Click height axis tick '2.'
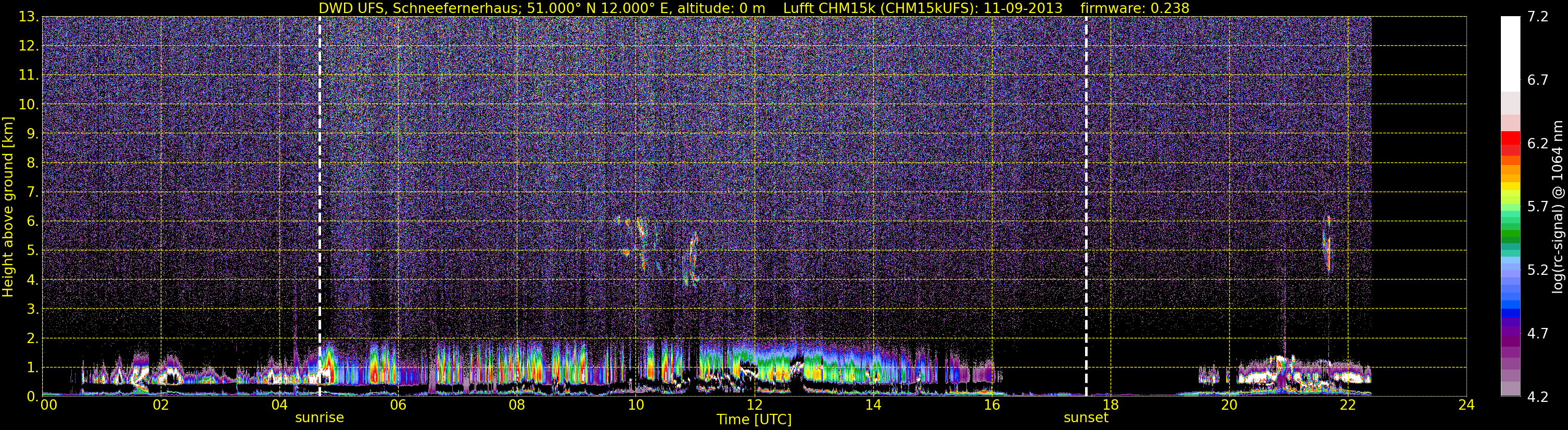The height and width of the screenshot is (430, 1568). (32, 338)
